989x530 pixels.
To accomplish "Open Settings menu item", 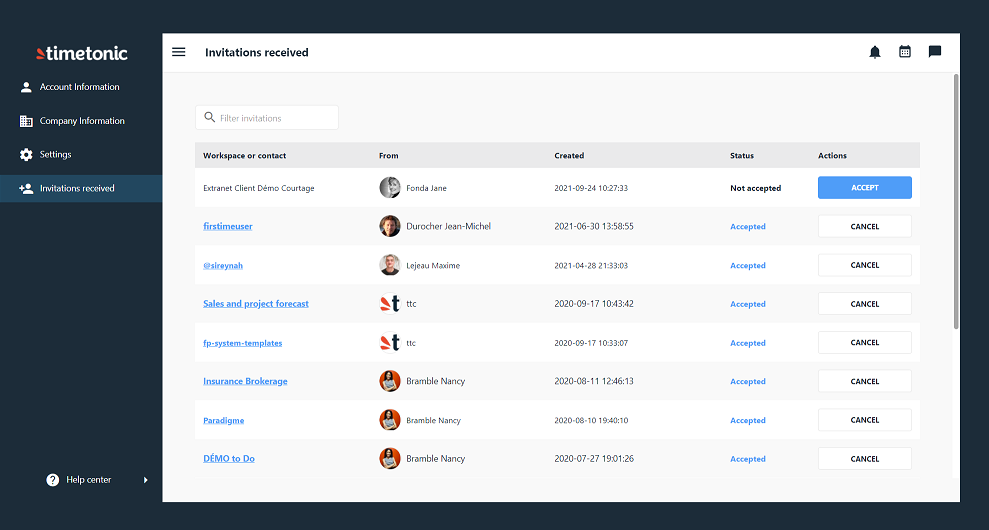I will (81, 155).
